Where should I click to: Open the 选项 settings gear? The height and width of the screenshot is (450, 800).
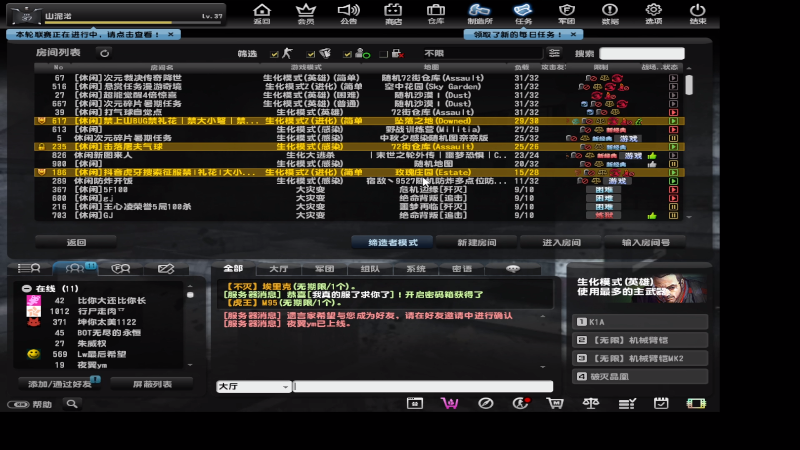coord(654,14)
